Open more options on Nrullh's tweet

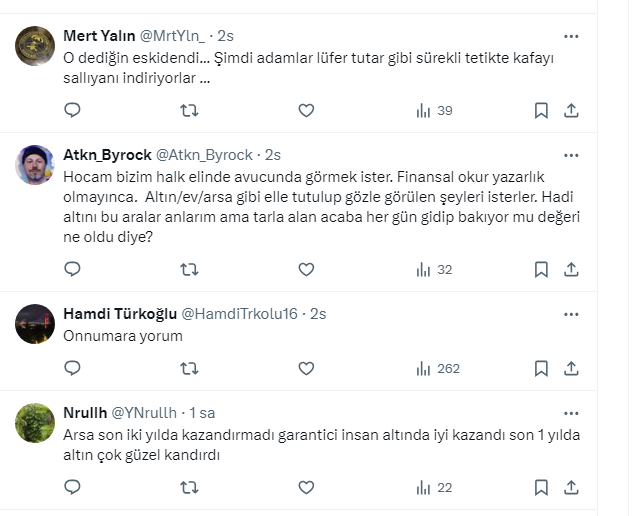click(571, 412)
